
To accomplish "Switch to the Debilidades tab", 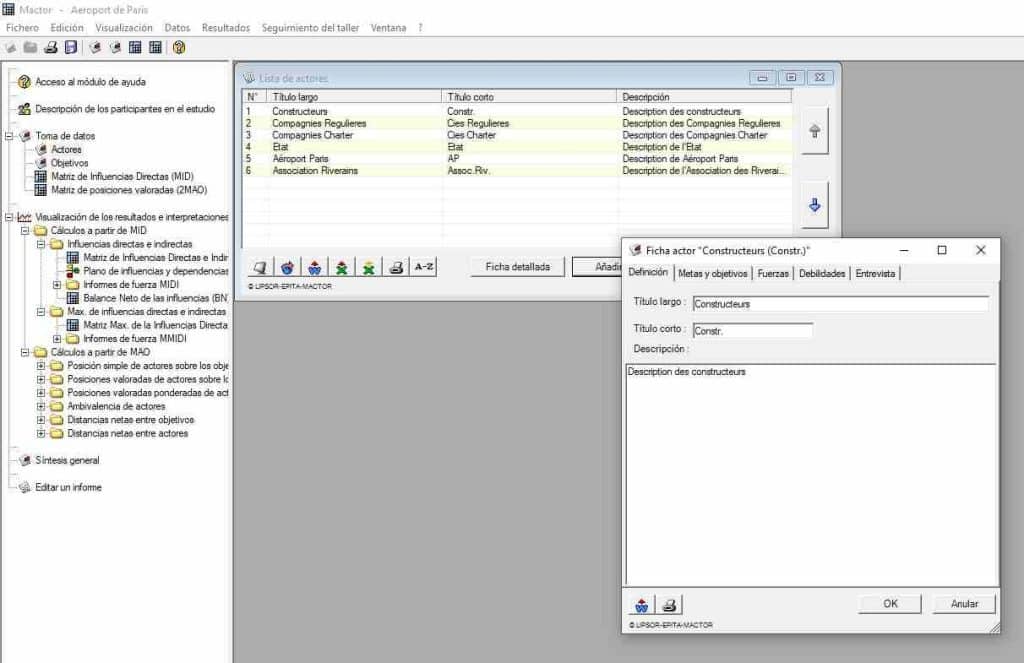I will point(822,274).
